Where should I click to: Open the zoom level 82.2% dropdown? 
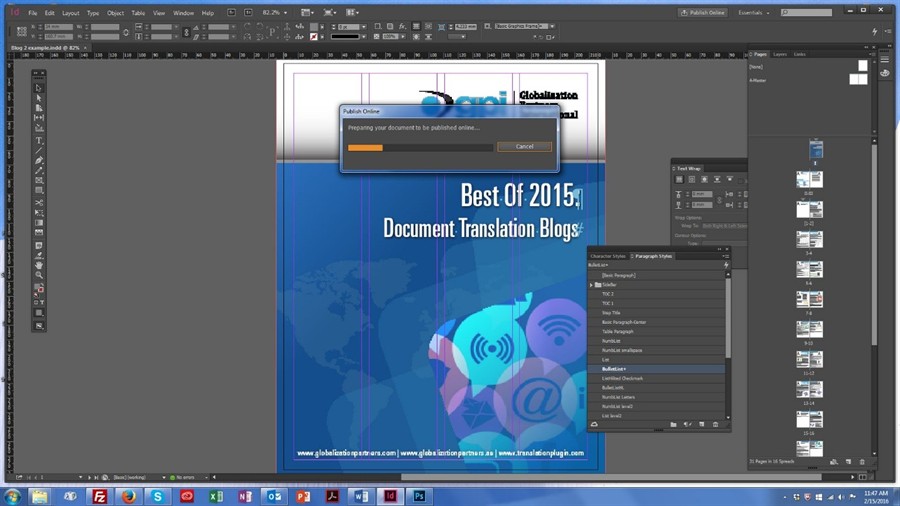tap(285, 13)
